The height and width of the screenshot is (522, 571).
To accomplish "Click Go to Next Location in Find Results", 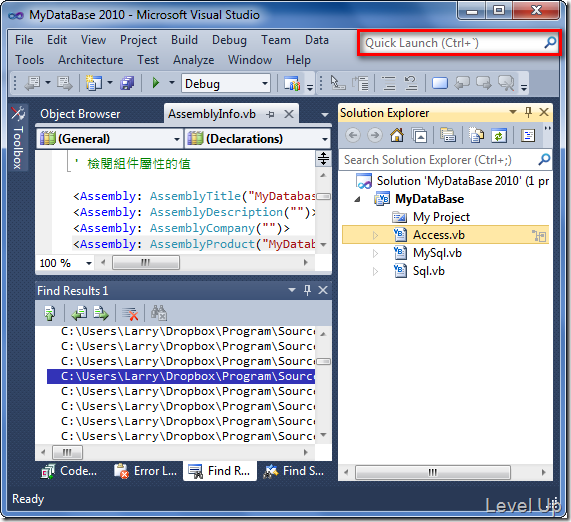I will pos(101,313).
